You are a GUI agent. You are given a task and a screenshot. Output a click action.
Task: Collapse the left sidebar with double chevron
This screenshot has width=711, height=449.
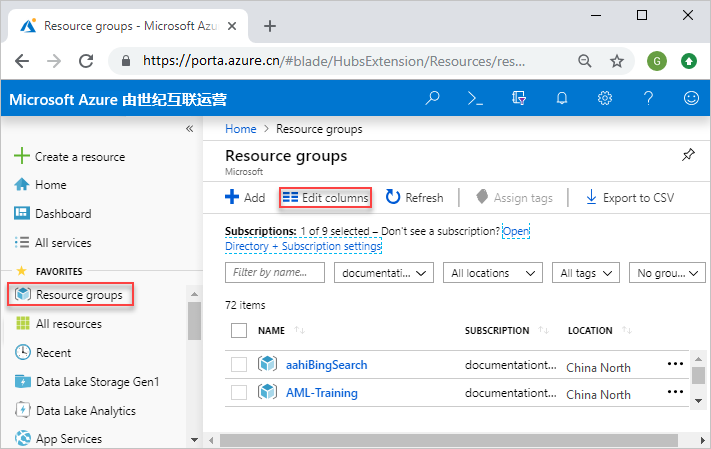click(x=190, y=129)
